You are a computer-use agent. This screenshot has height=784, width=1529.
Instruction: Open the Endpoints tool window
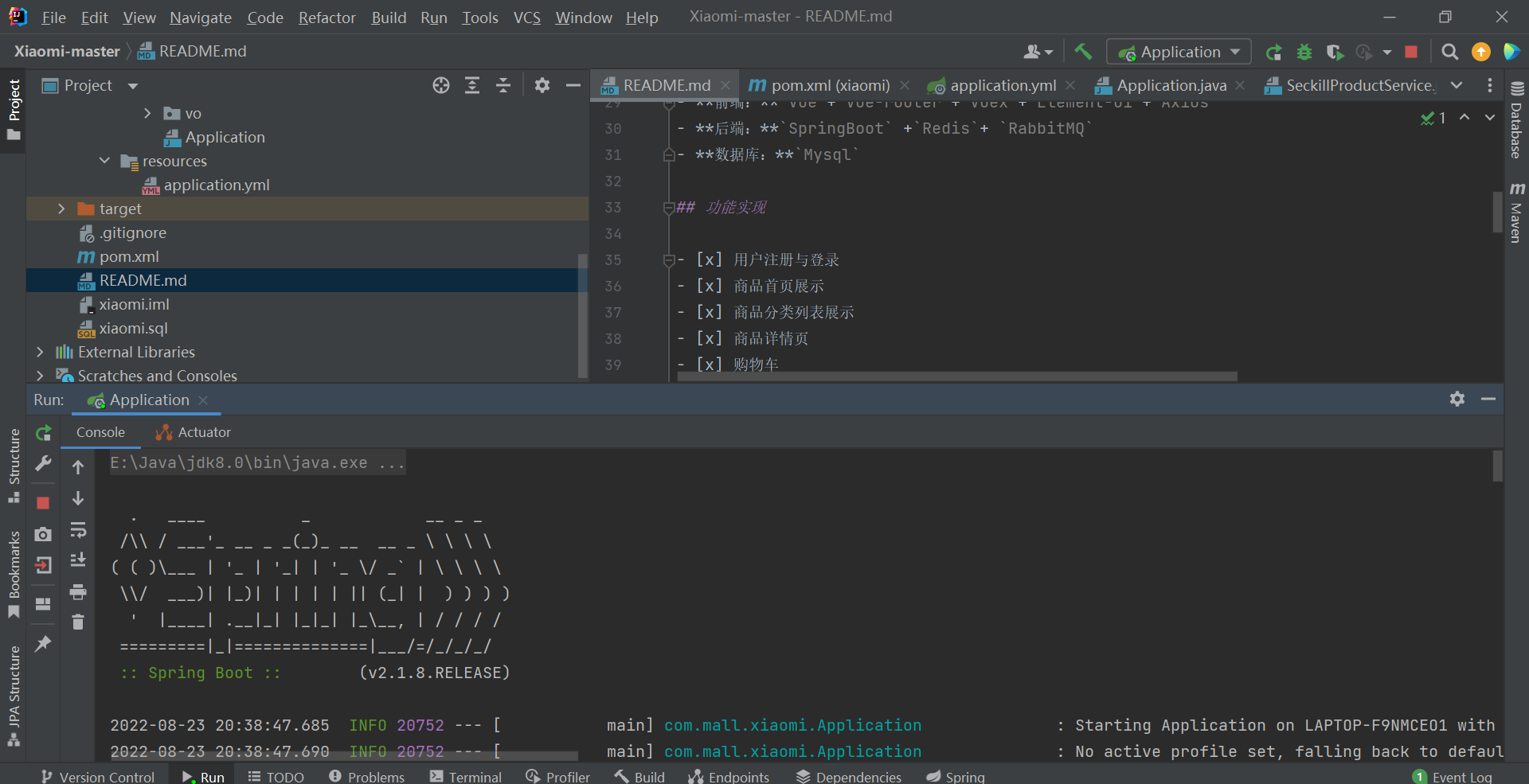click(729, 777)
